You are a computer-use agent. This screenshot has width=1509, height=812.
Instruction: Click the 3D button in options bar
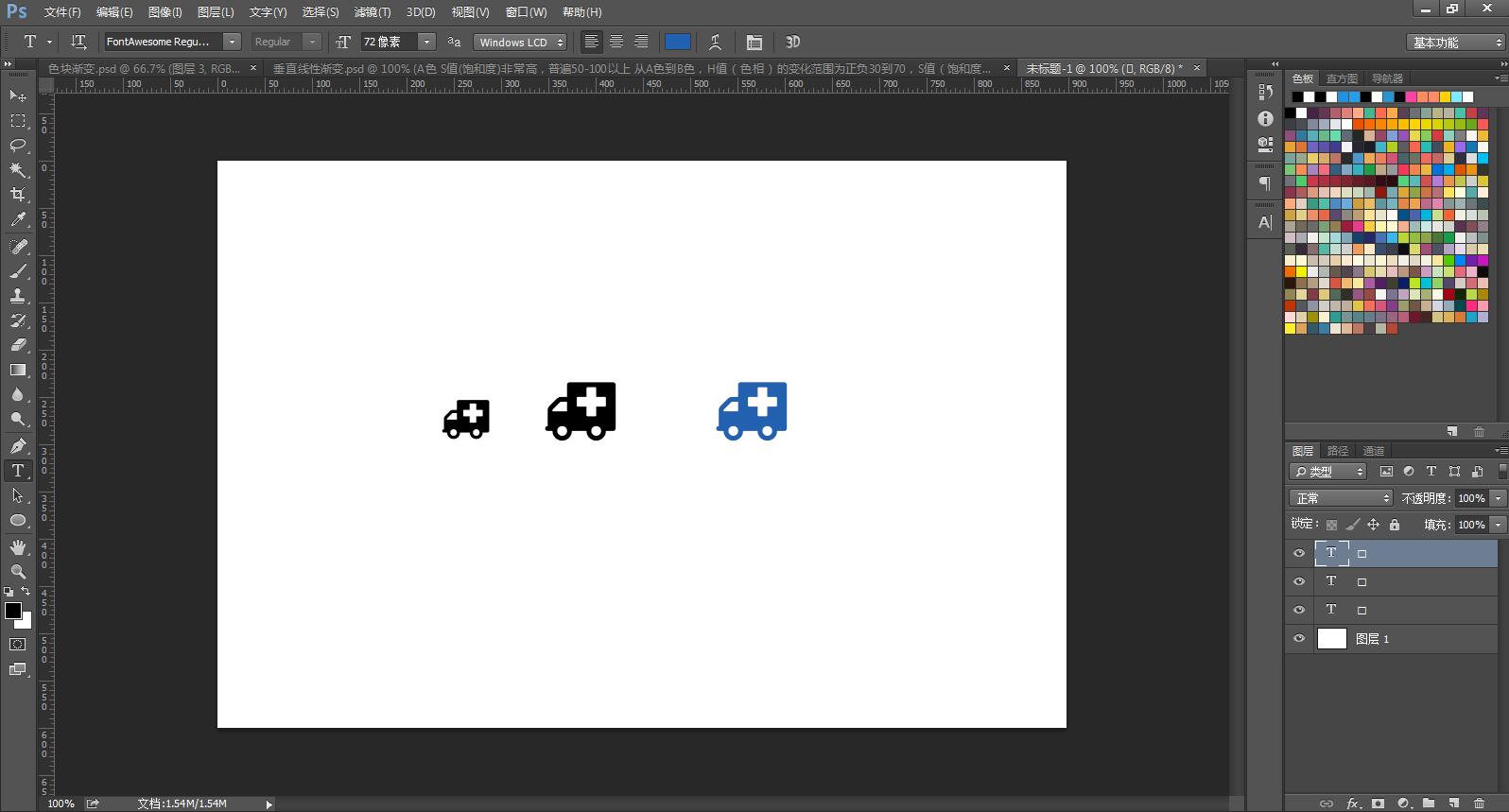click(x=792, y=42)
